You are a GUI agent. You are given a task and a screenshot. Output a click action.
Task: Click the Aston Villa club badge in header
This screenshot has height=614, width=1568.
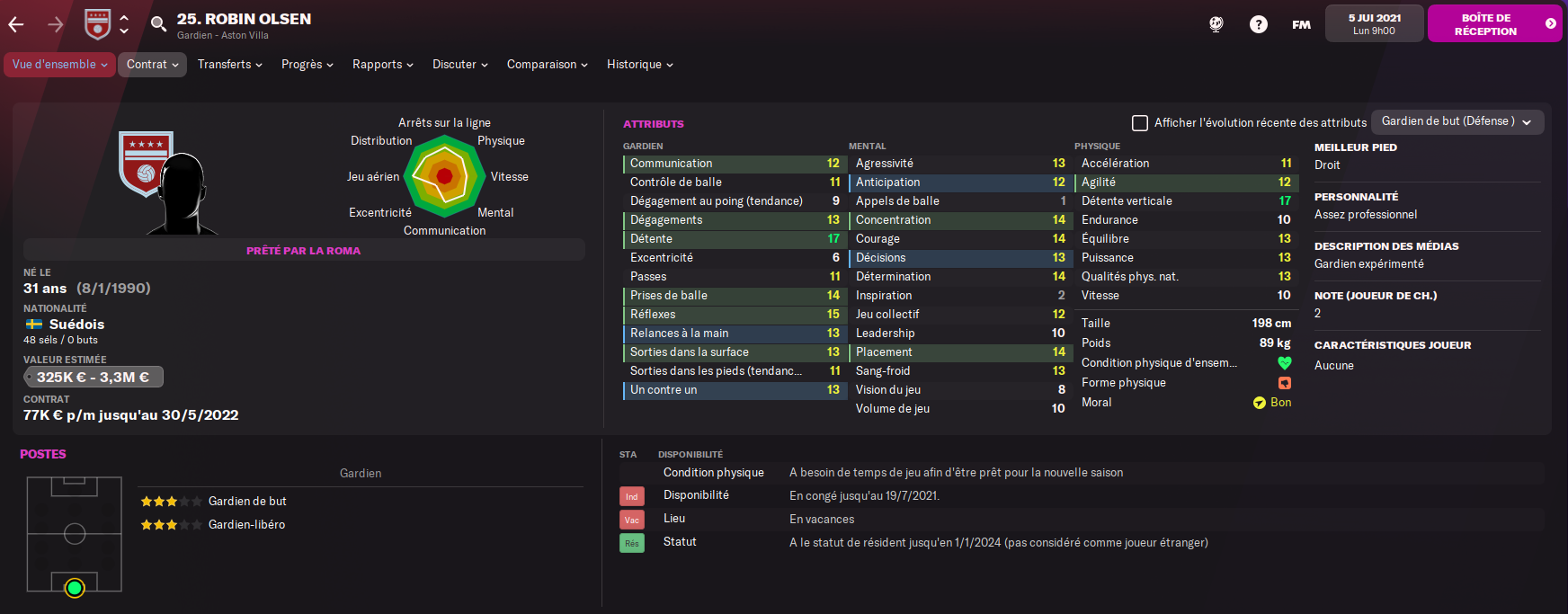coord(97,24)
